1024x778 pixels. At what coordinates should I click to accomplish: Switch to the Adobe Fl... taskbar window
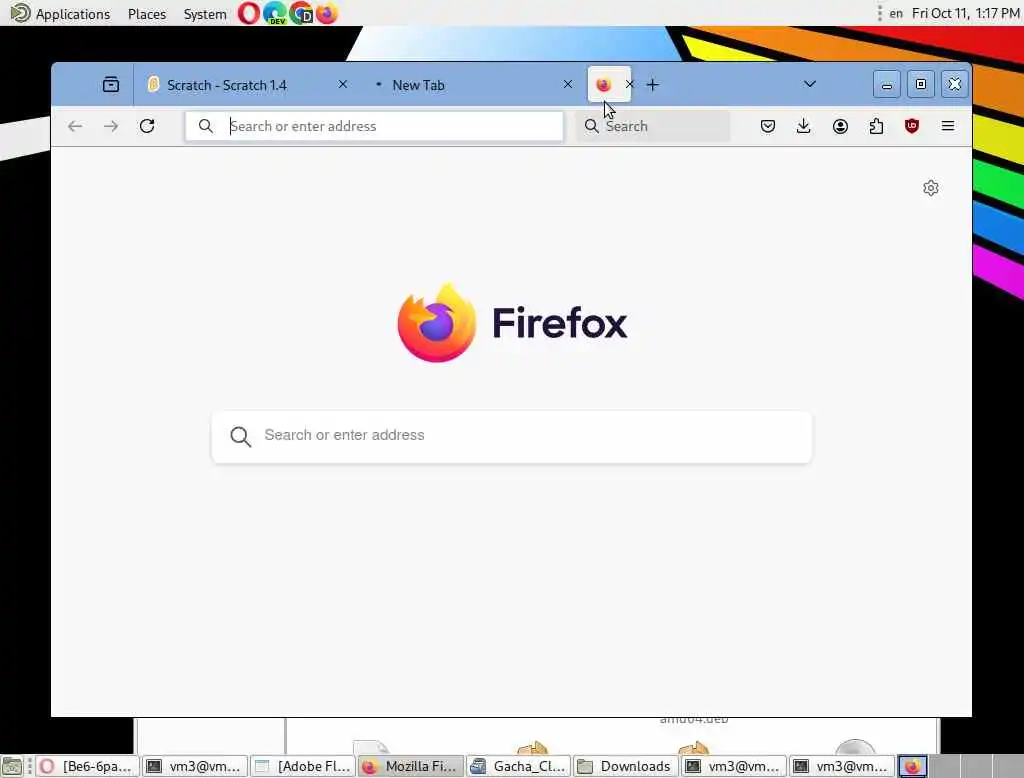tap(303, 766)
